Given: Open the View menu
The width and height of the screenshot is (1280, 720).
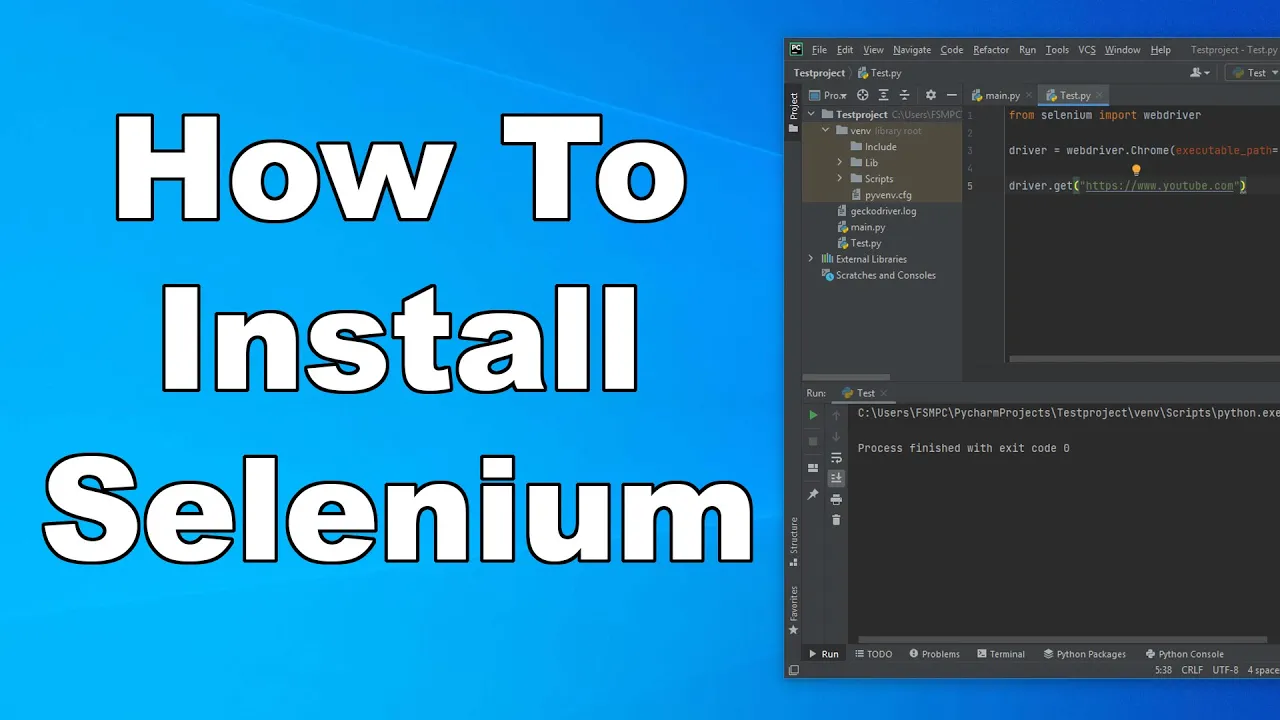Looking at the screenshot, I should (x=873, y=50).
